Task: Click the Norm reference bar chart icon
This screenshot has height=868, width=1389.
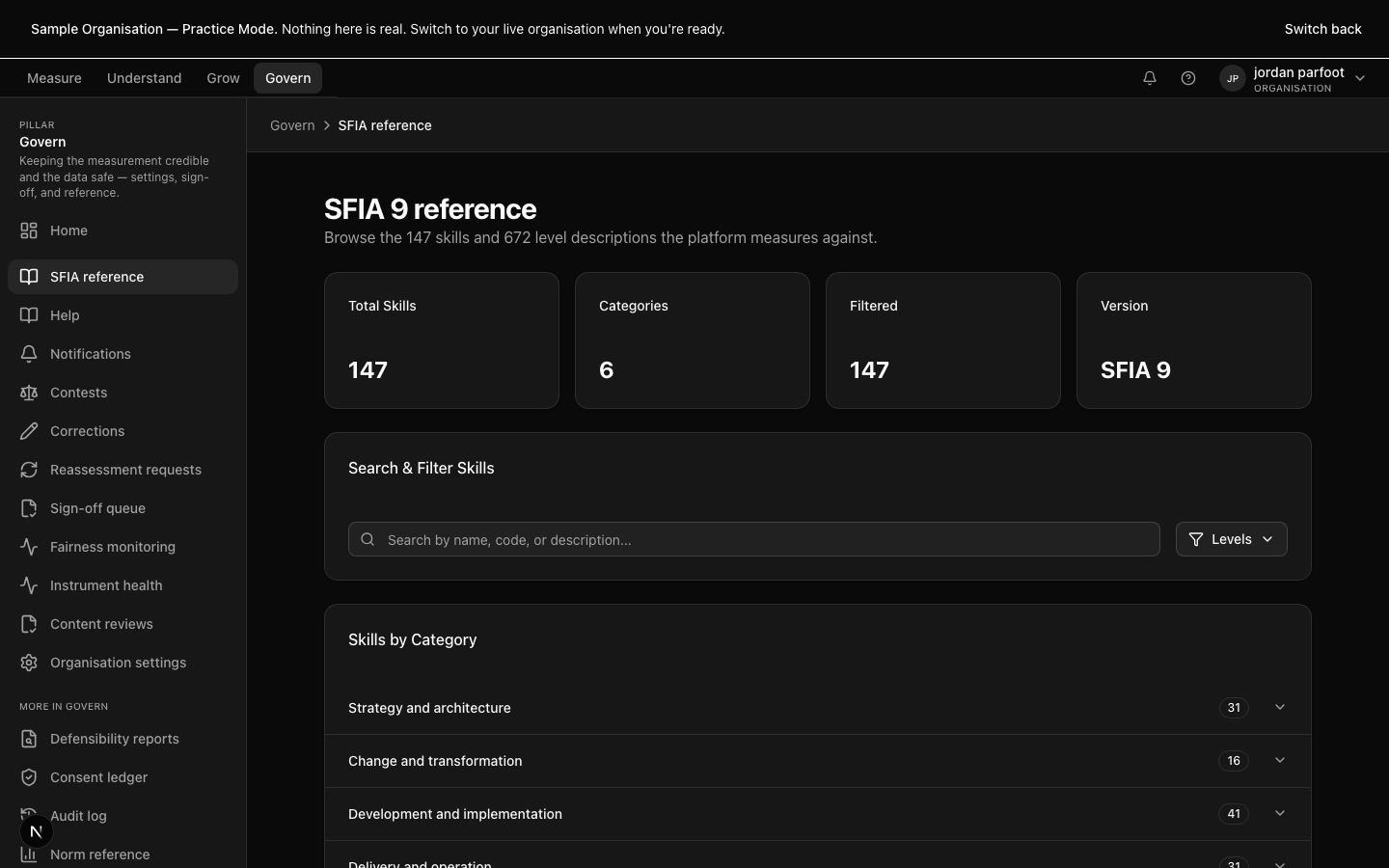Action: (29, 854)
